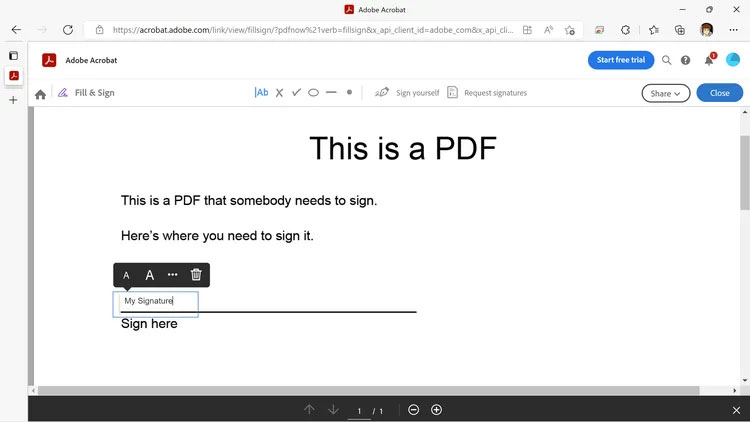Go to Acrobat home icon

pyautogui.click(x=40, y=94)
